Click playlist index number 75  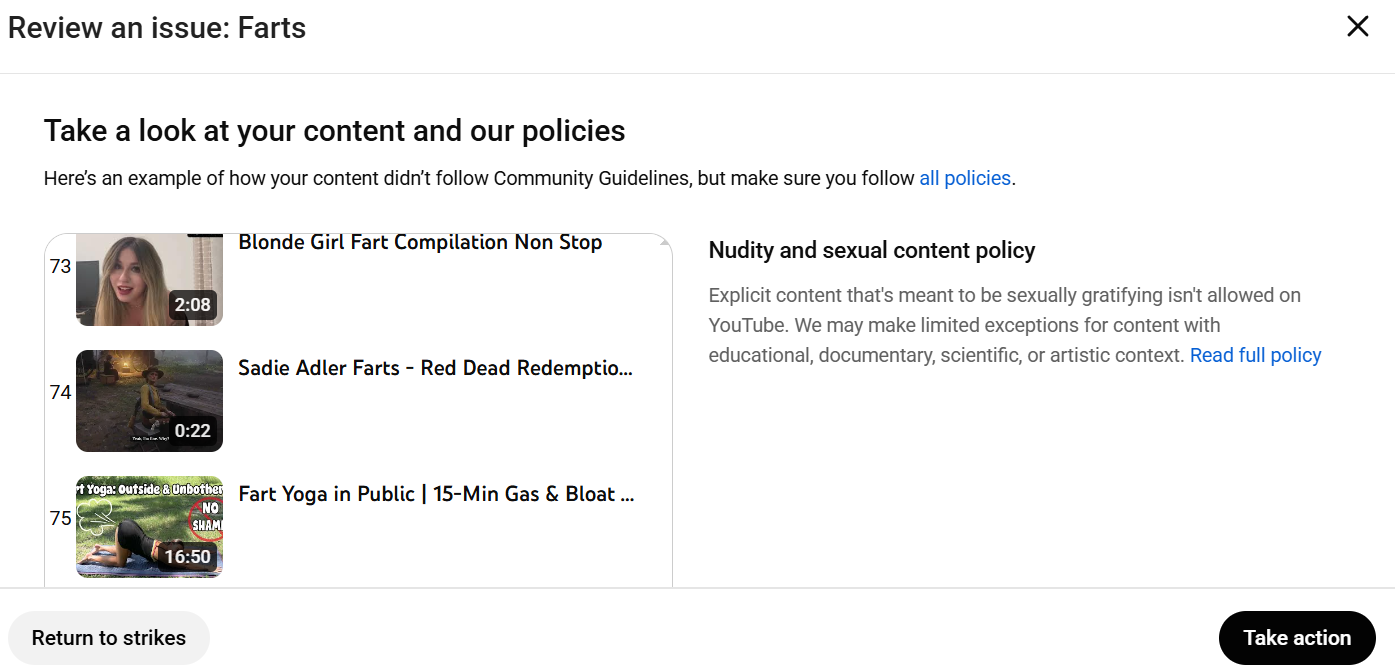pyautogui.click(x=60, y=519)
